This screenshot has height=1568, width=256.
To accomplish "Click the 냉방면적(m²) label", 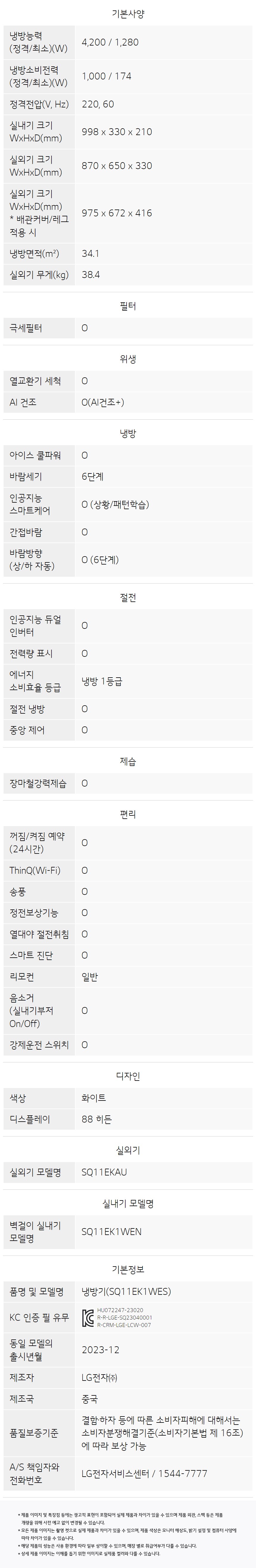I will [34, 253].
